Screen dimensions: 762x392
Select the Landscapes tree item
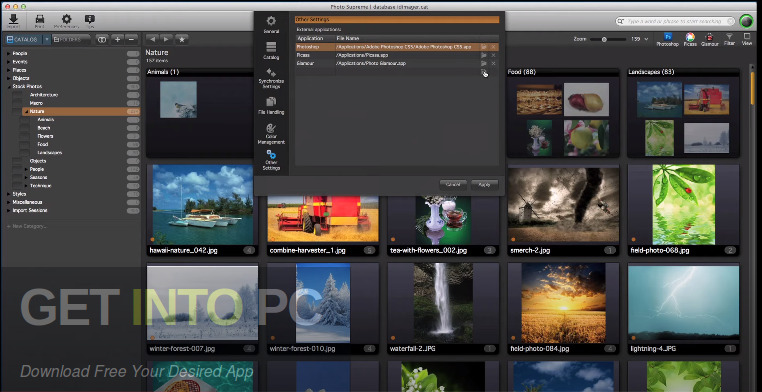50,153
